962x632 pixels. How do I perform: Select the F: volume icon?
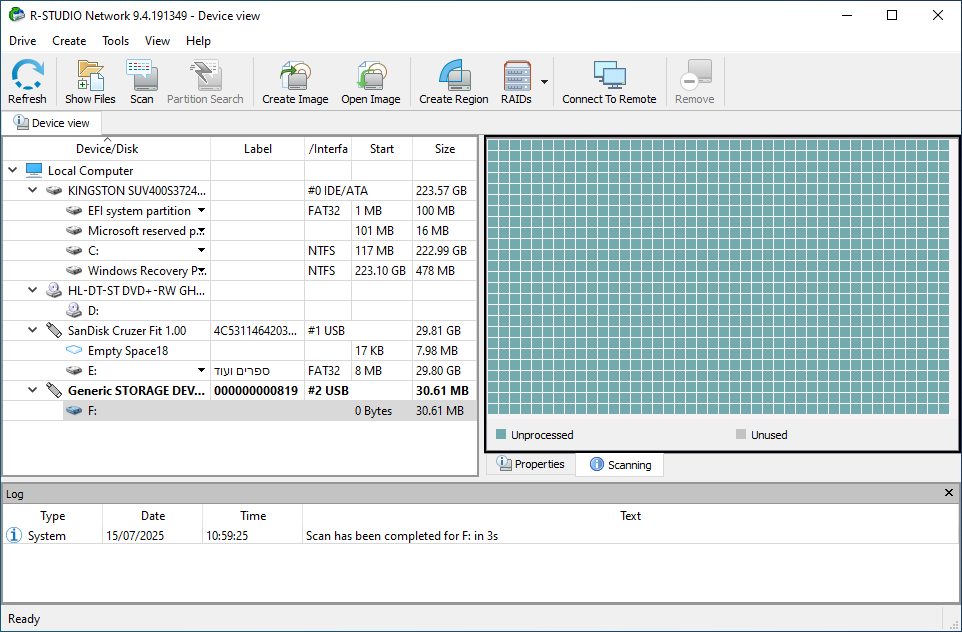(x=74, y=410)
